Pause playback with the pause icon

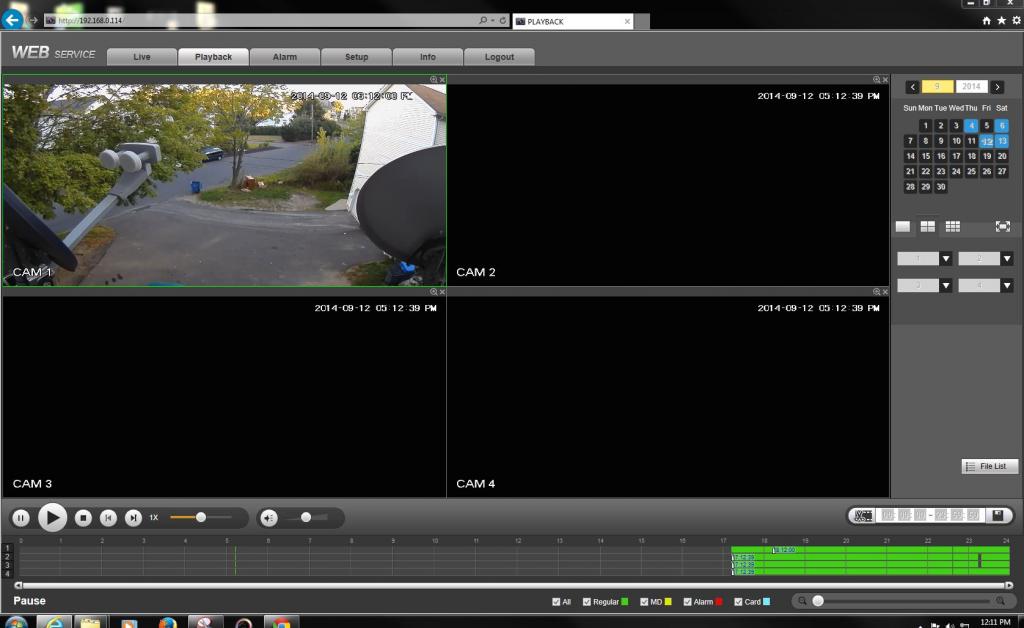[x=20, y=518]
